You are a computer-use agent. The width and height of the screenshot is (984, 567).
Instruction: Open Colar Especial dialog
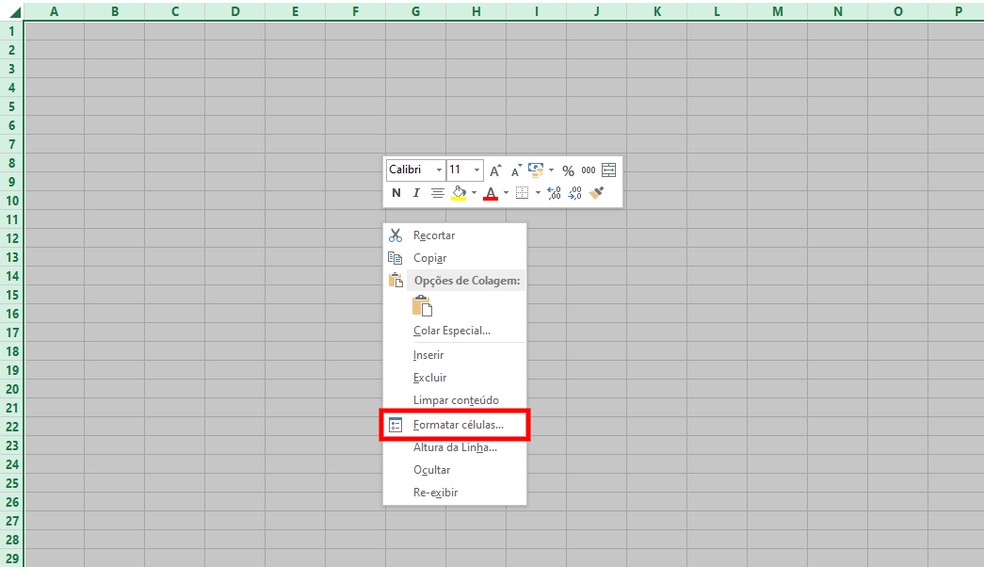[x=455, y=331]
